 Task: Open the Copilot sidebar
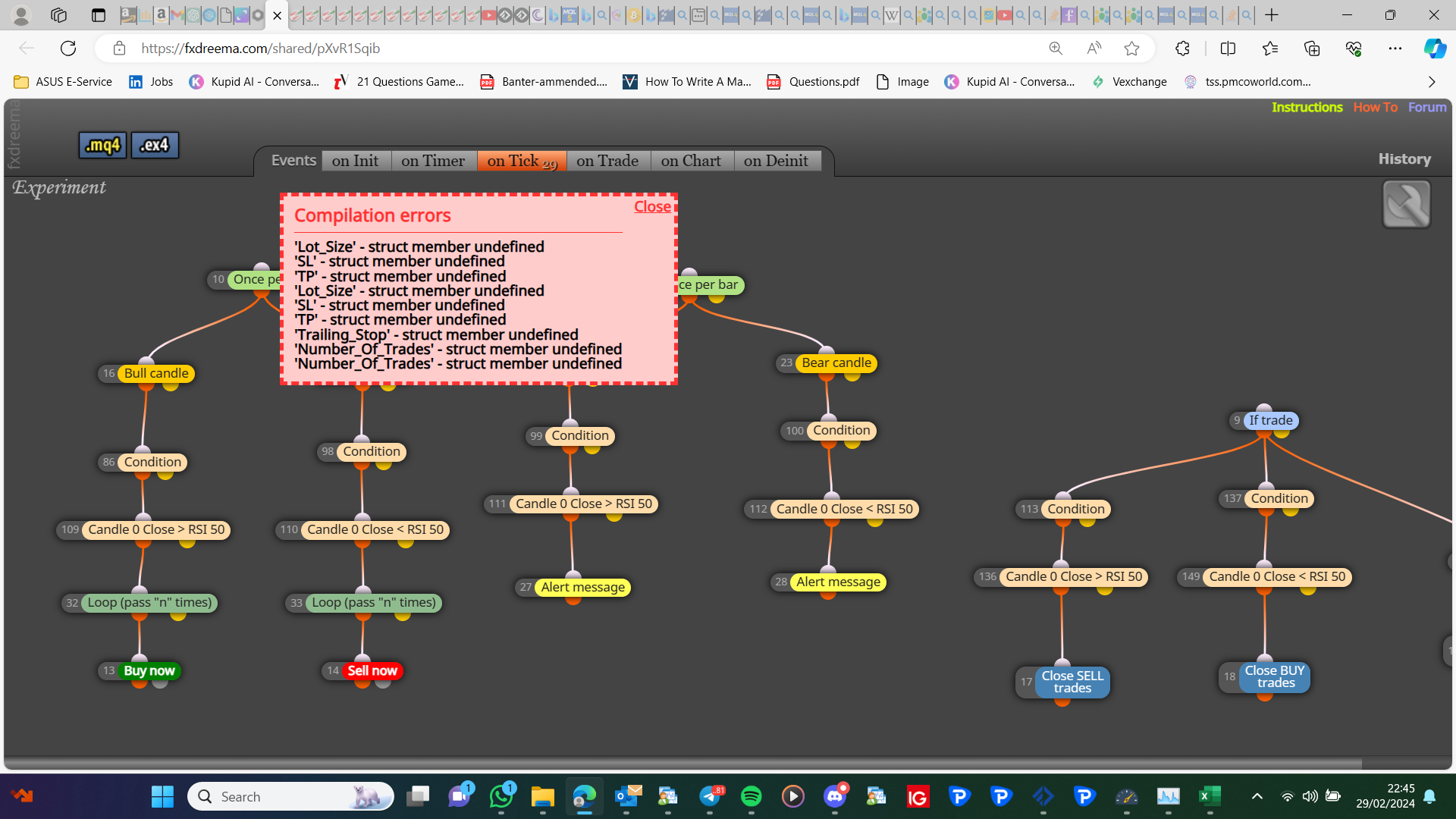click(x=1434, y=49)
